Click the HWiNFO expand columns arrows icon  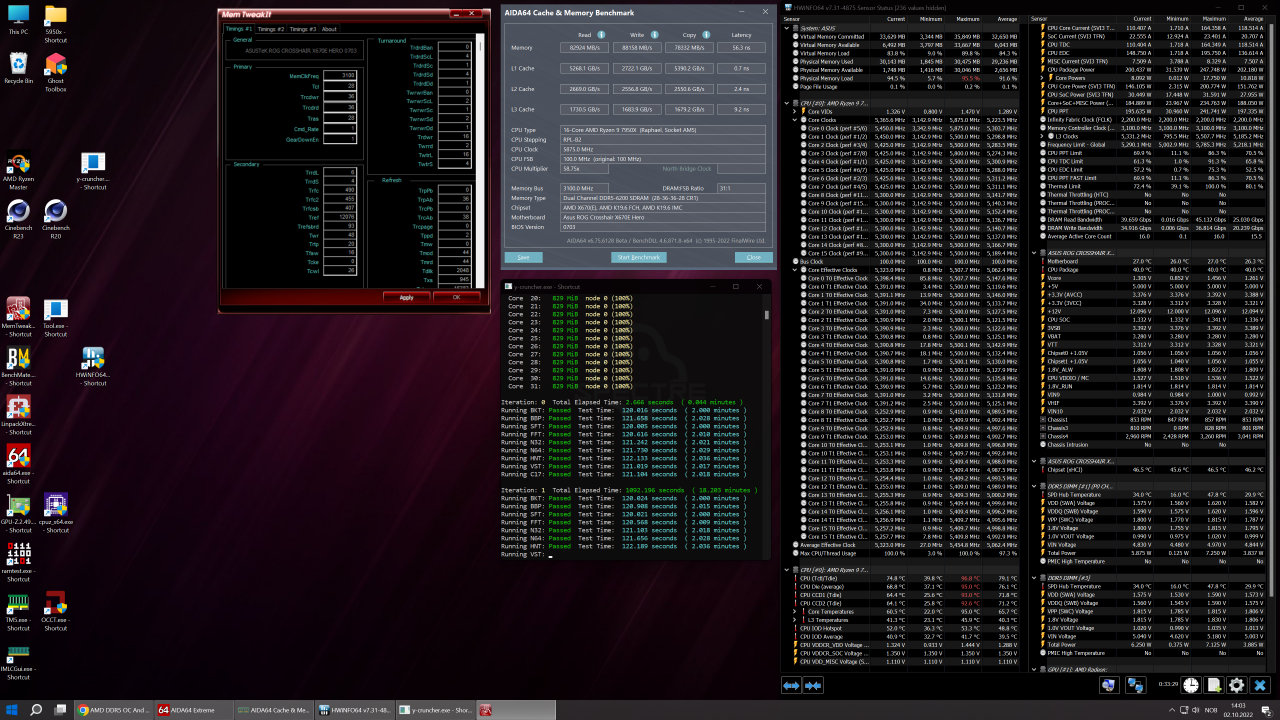point(791,685)
